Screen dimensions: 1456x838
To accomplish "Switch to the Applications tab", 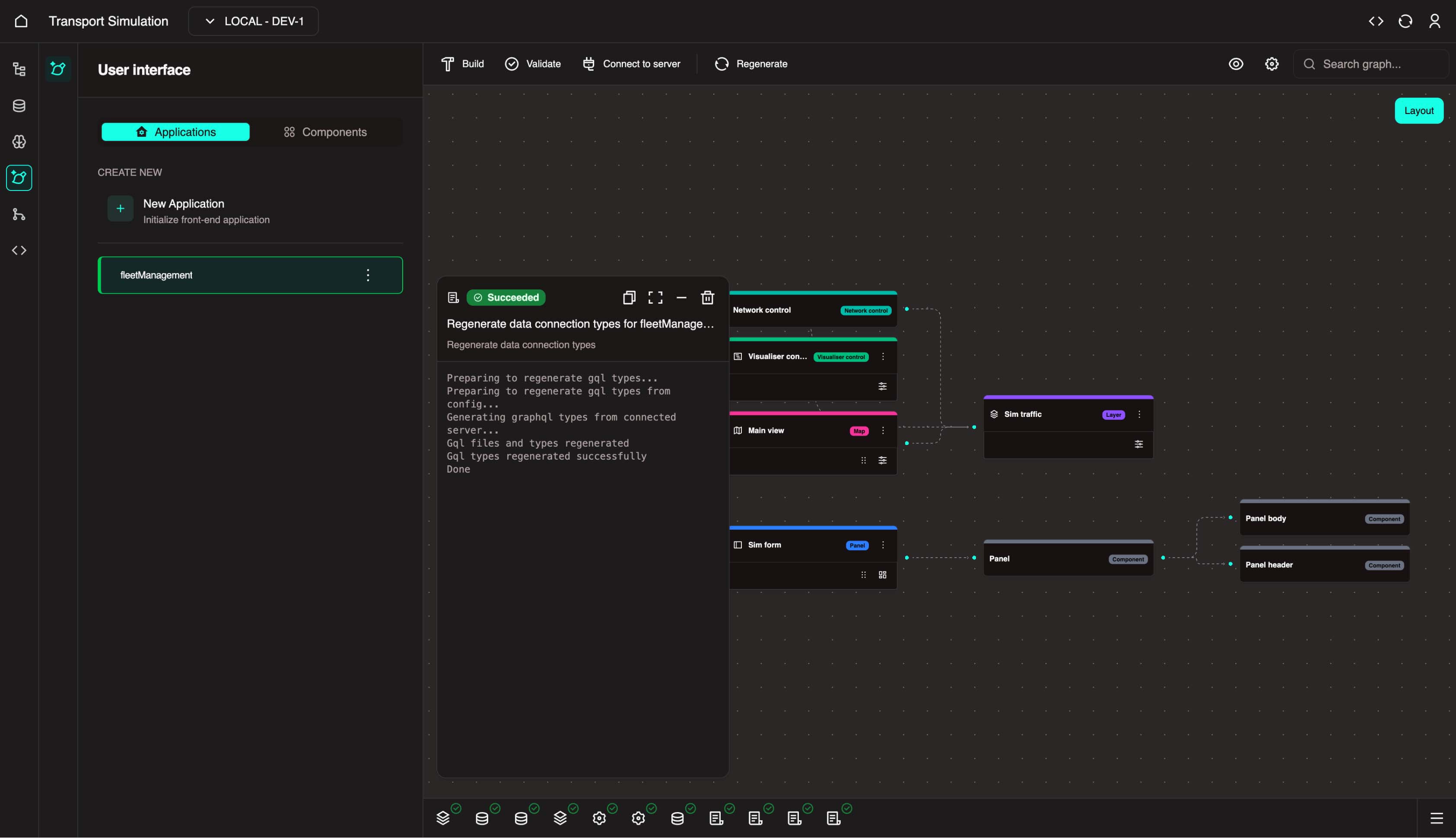I will point(175,132).
